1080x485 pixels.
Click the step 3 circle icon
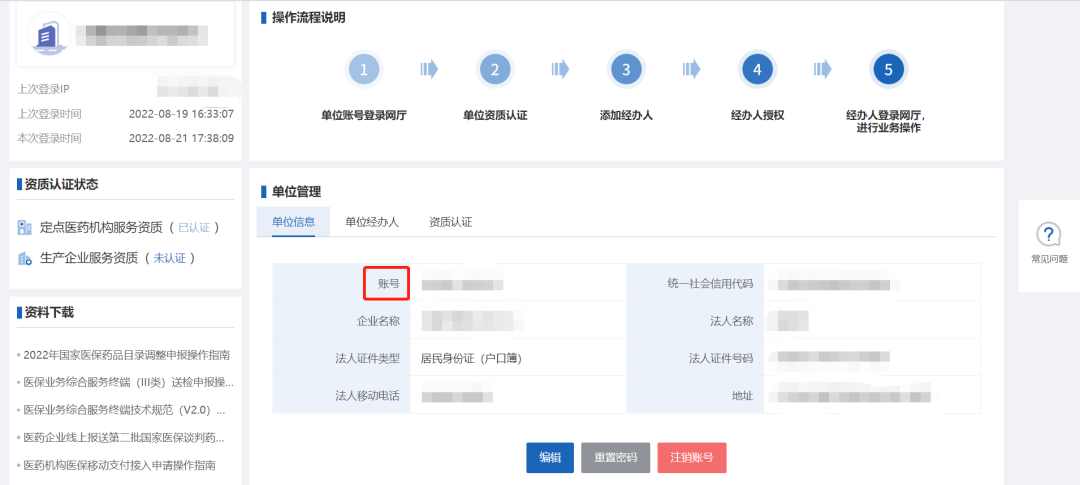point(626,70)
